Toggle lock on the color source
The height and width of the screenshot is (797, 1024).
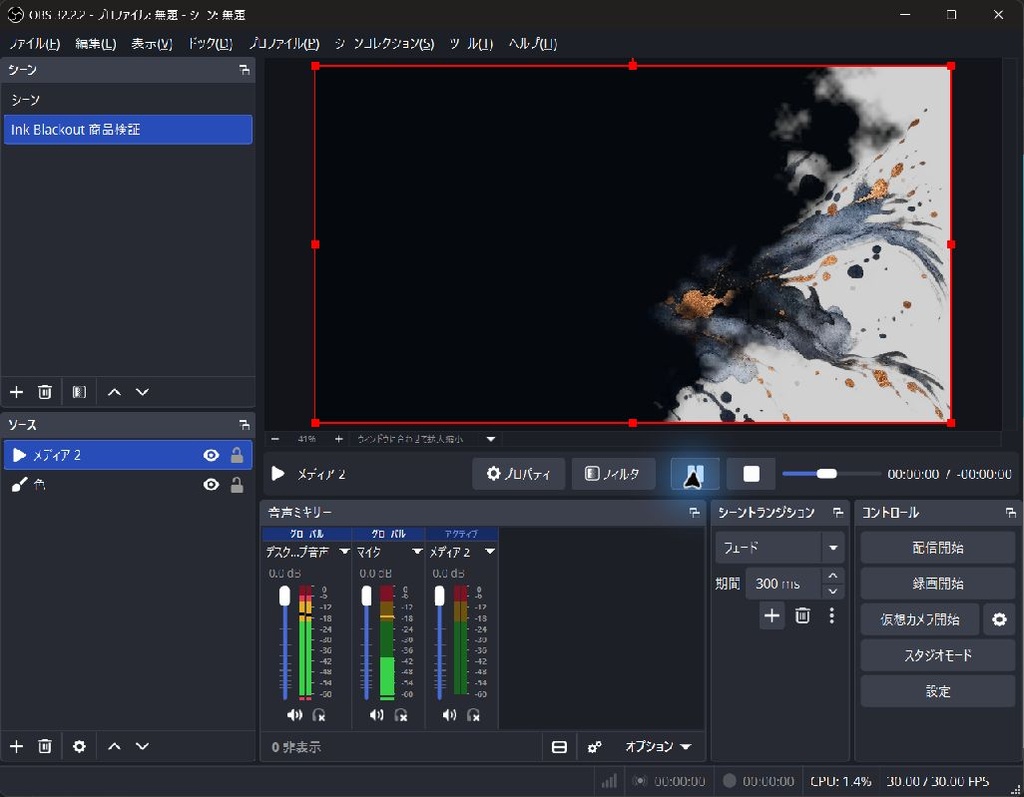[x=237, y=485]
